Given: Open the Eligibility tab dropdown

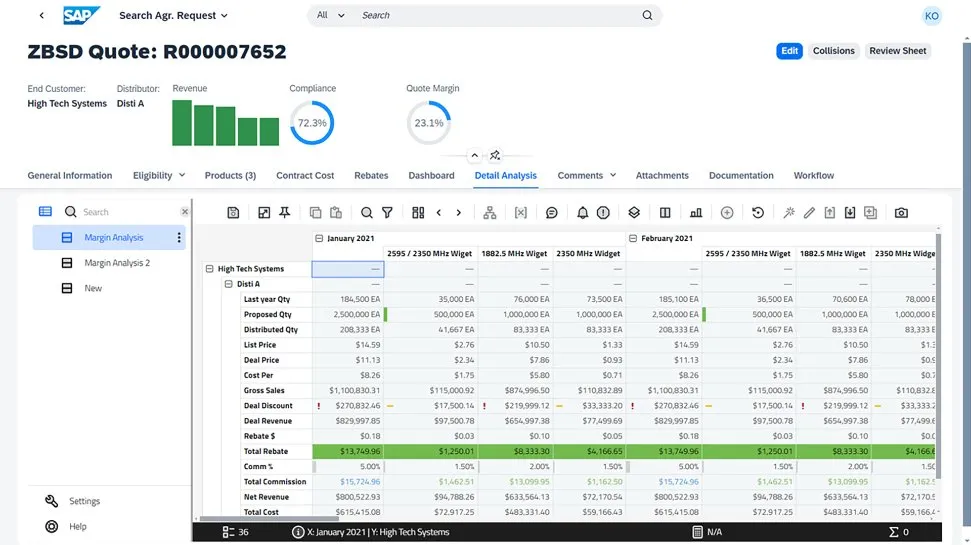Looking at the screenshot, I should 181,176.
